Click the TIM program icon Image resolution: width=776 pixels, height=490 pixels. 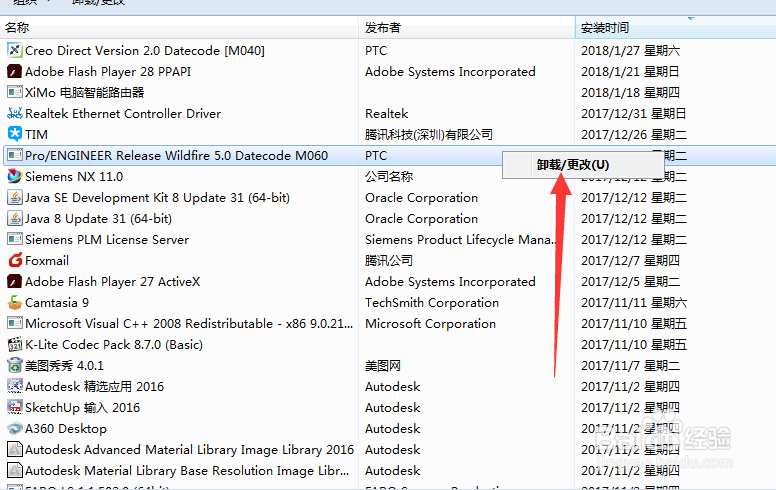15,135
